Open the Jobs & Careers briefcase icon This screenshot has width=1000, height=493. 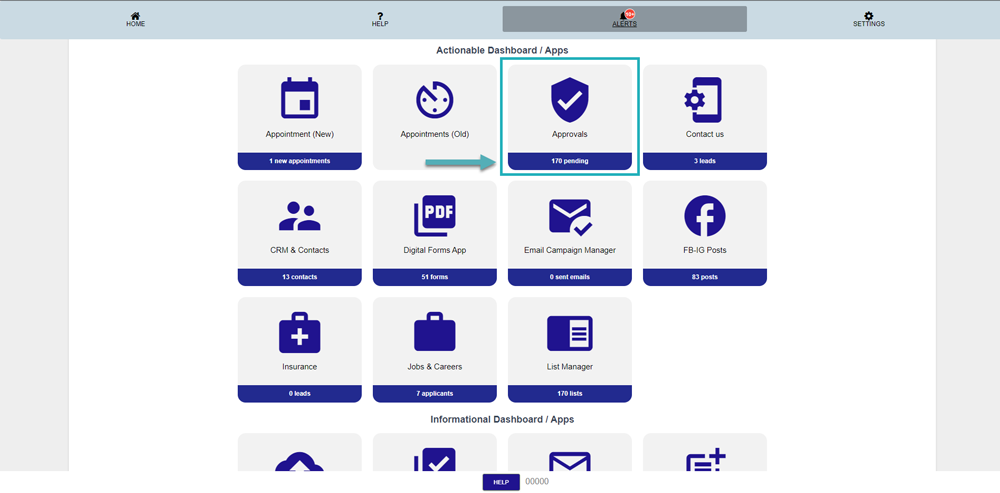434,333
